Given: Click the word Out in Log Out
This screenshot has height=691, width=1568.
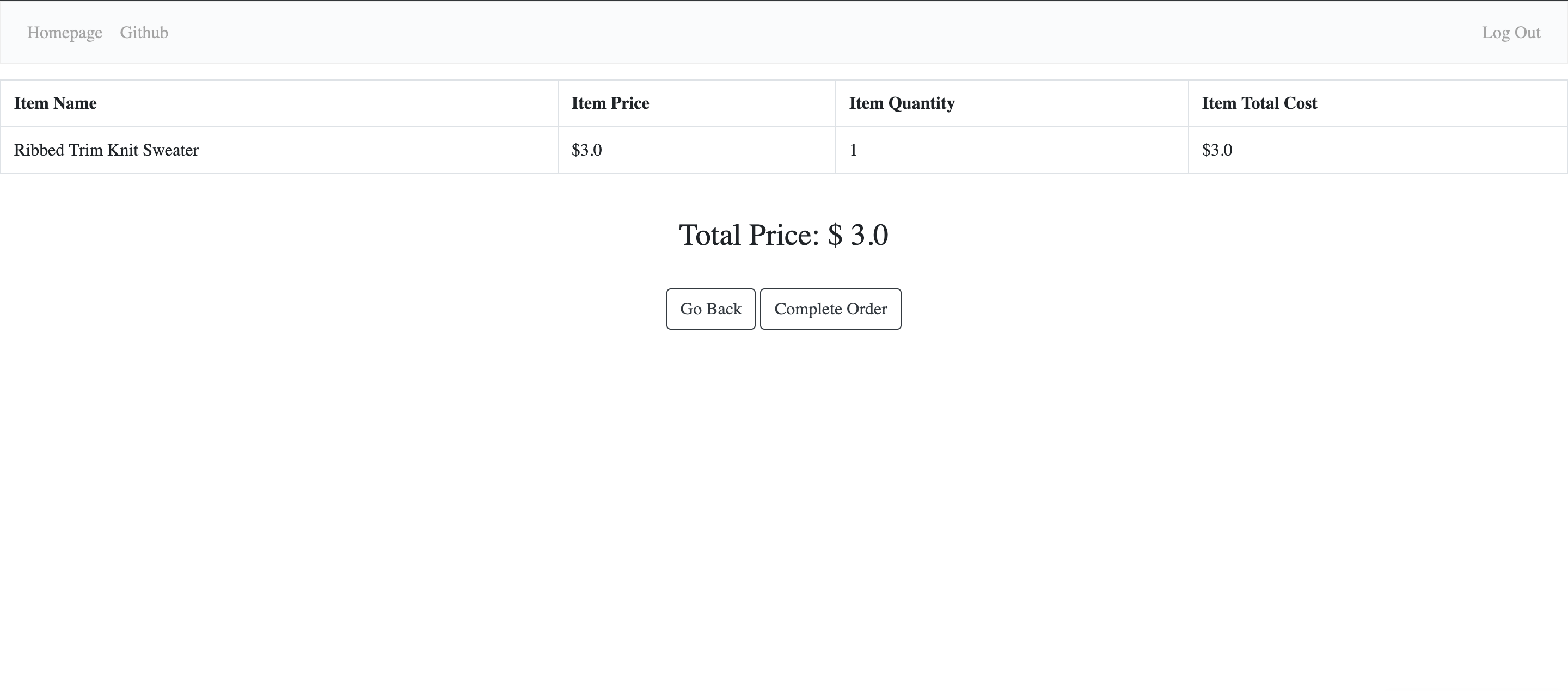Looking at the screenshot, I should tap(1527, 32).
